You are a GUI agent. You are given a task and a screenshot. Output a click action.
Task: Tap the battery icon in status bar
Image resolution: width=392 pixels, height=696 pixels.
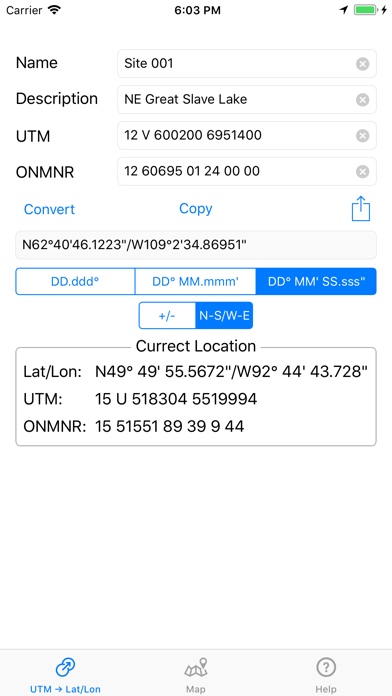pyautogui.click(x=365, y=10)
